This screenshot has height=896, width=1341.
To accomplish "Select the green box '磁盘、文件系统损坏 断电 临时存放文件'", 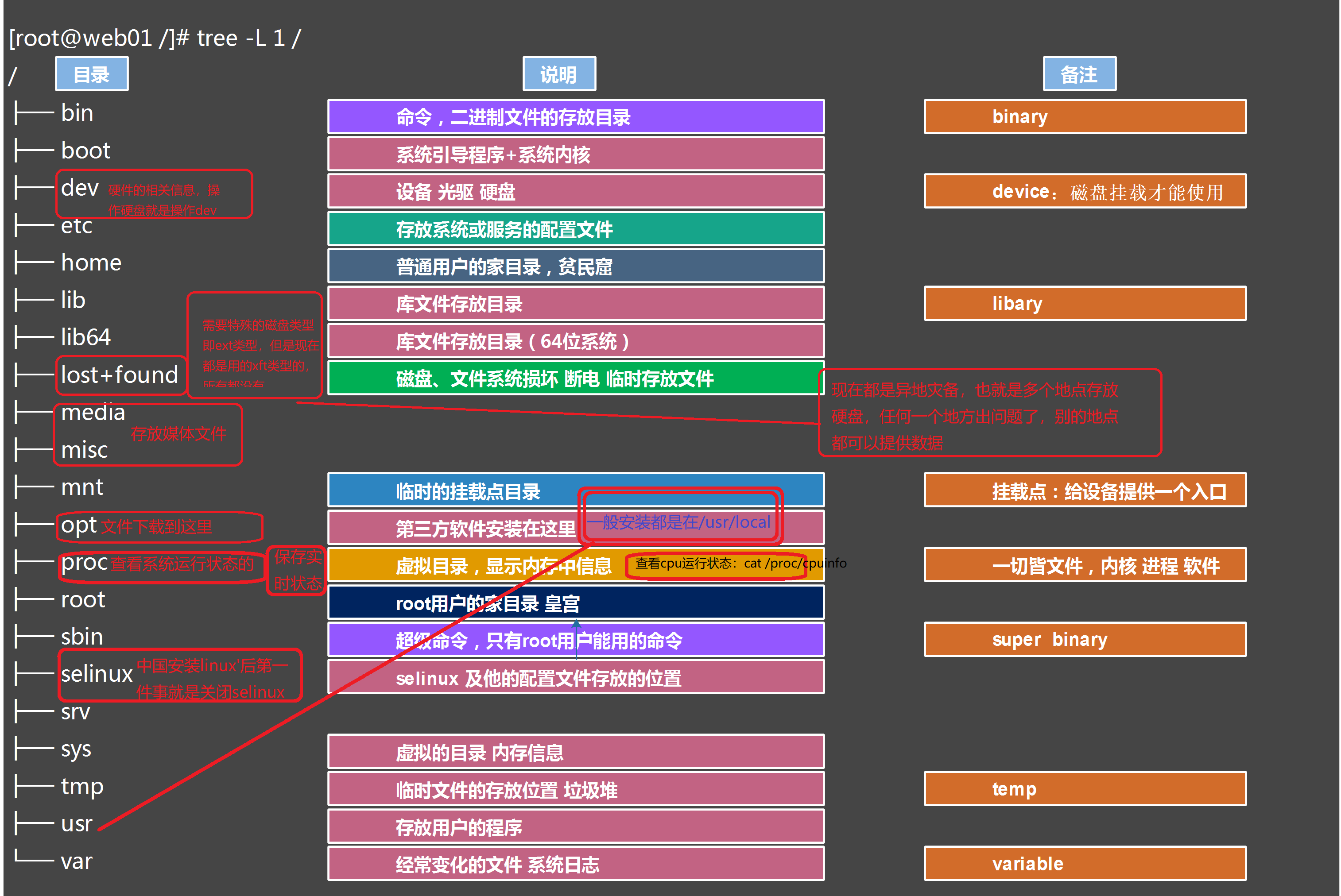I will 576,378.
